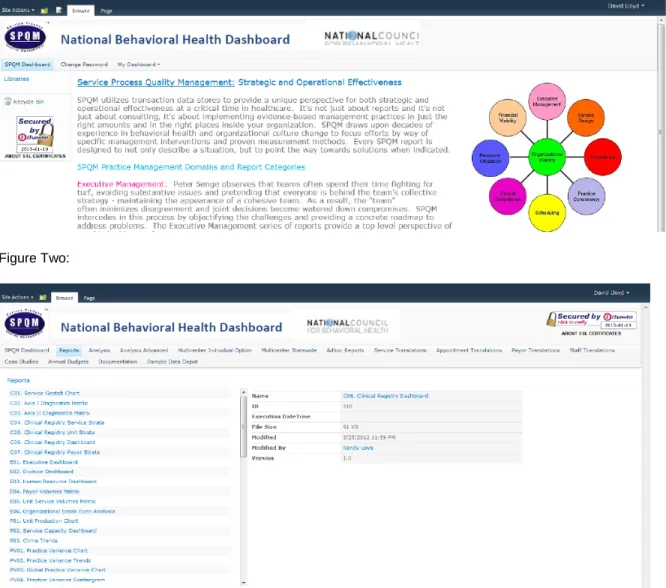Click the reports list scrollbar up arrow
The height and width of the screenshot is (588, 666).
[x=244, y=392]
